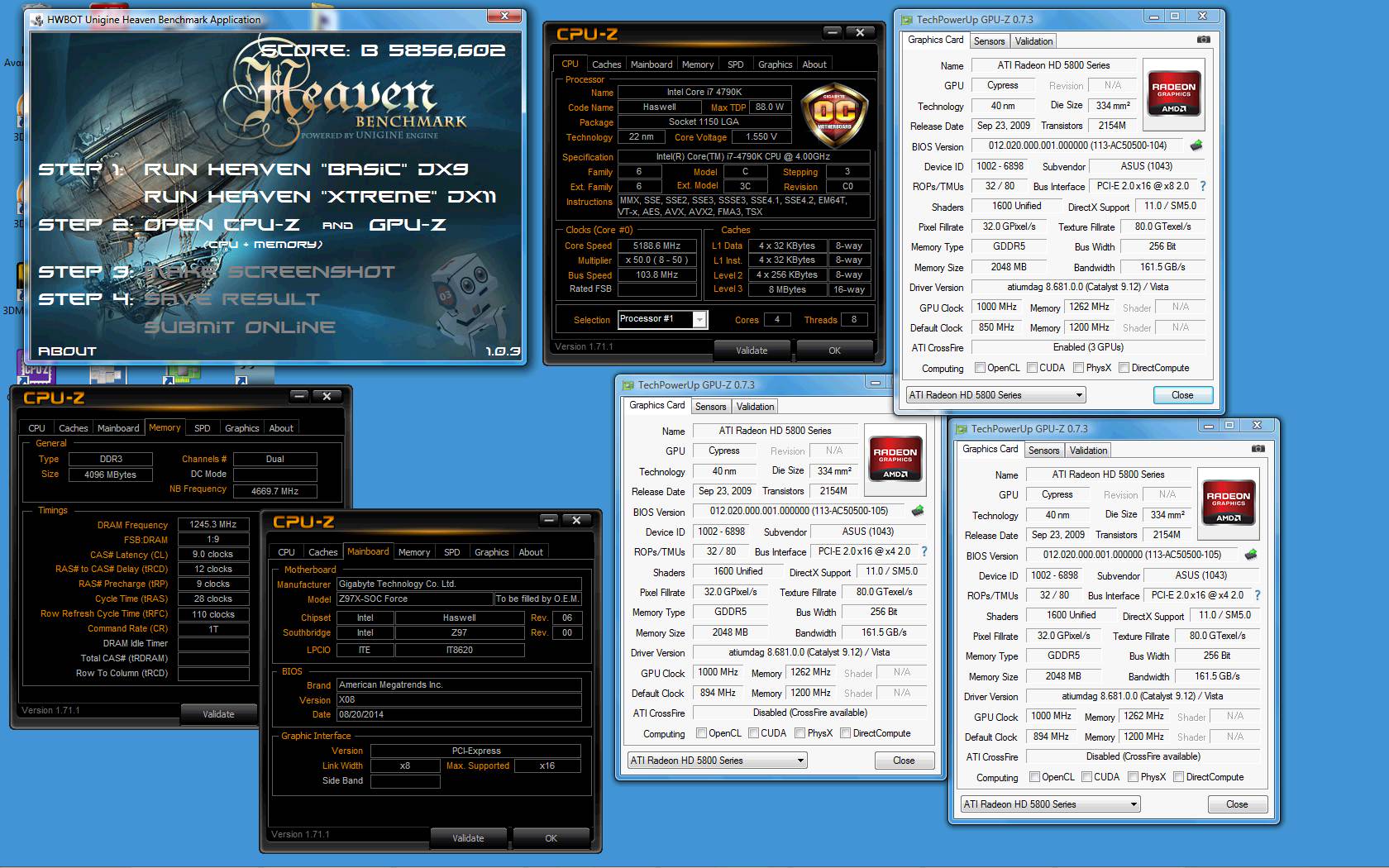Click Core Speed field showing 5188.6 MHz
Viewport: 1389px width, 868px height.
pyautogui.click(x=657, y=246)
